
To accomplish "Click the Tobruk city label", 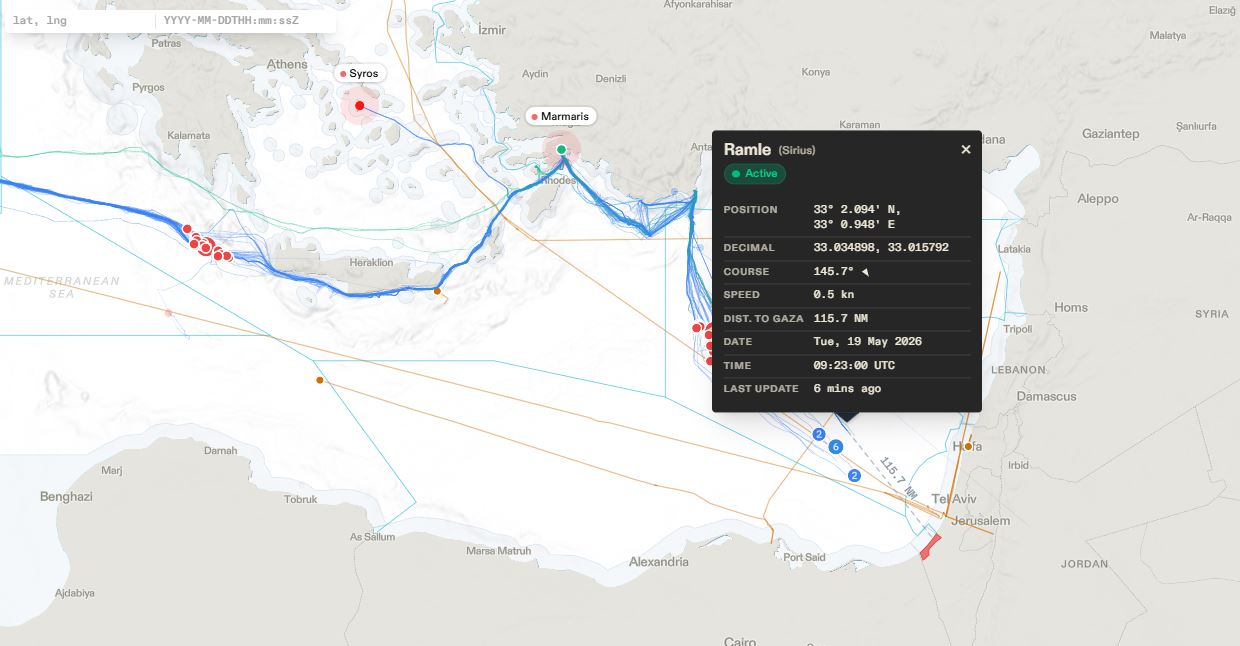I will click(x=300, y=499).
